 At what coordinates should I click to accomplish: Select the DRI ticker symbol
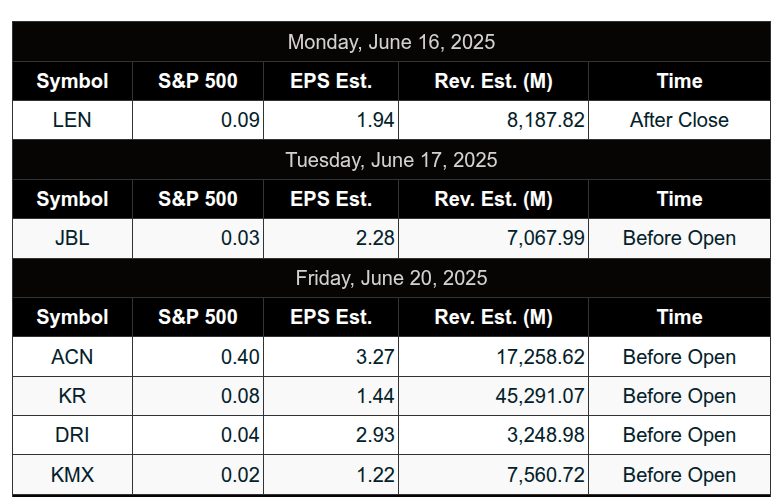[x=72, y=435]
